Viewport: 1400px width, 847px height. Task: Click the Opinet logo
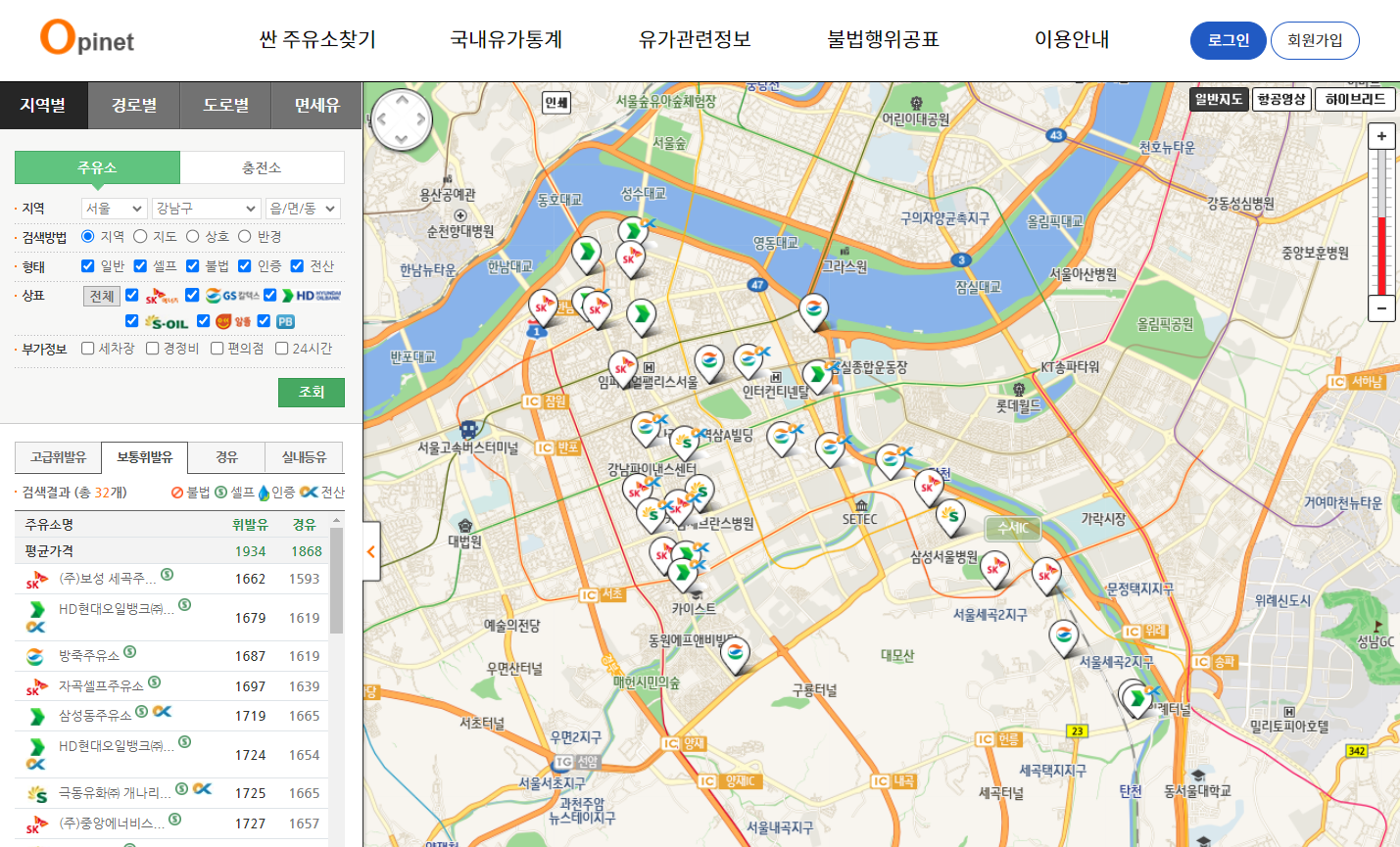click(x=87, y=38)
